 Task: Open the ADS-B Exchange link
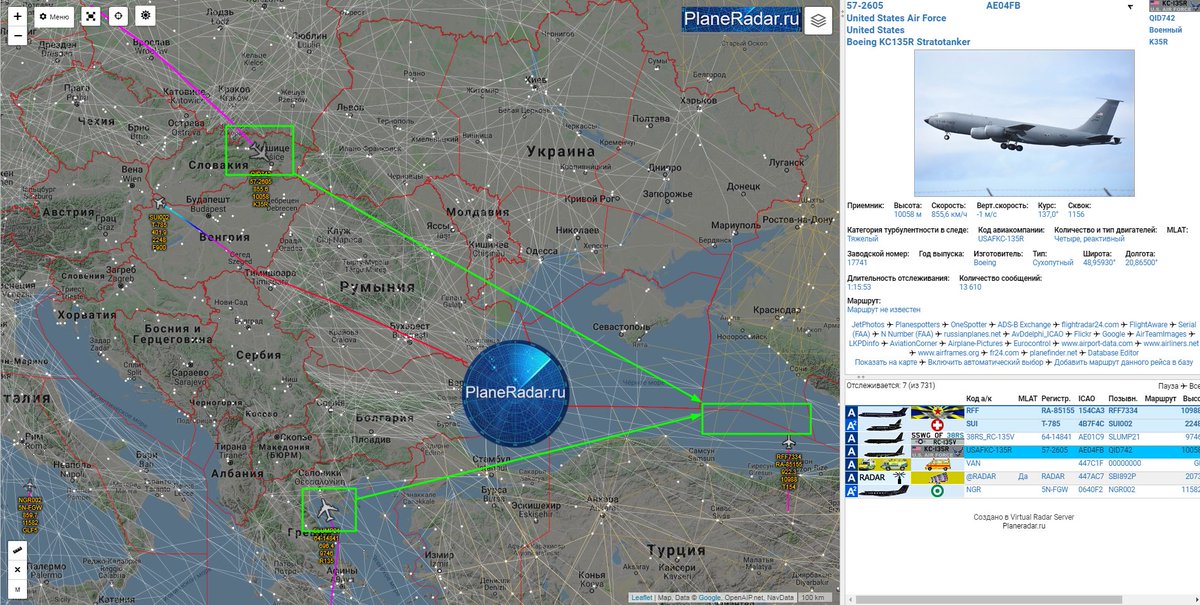tap(1024, 325)
